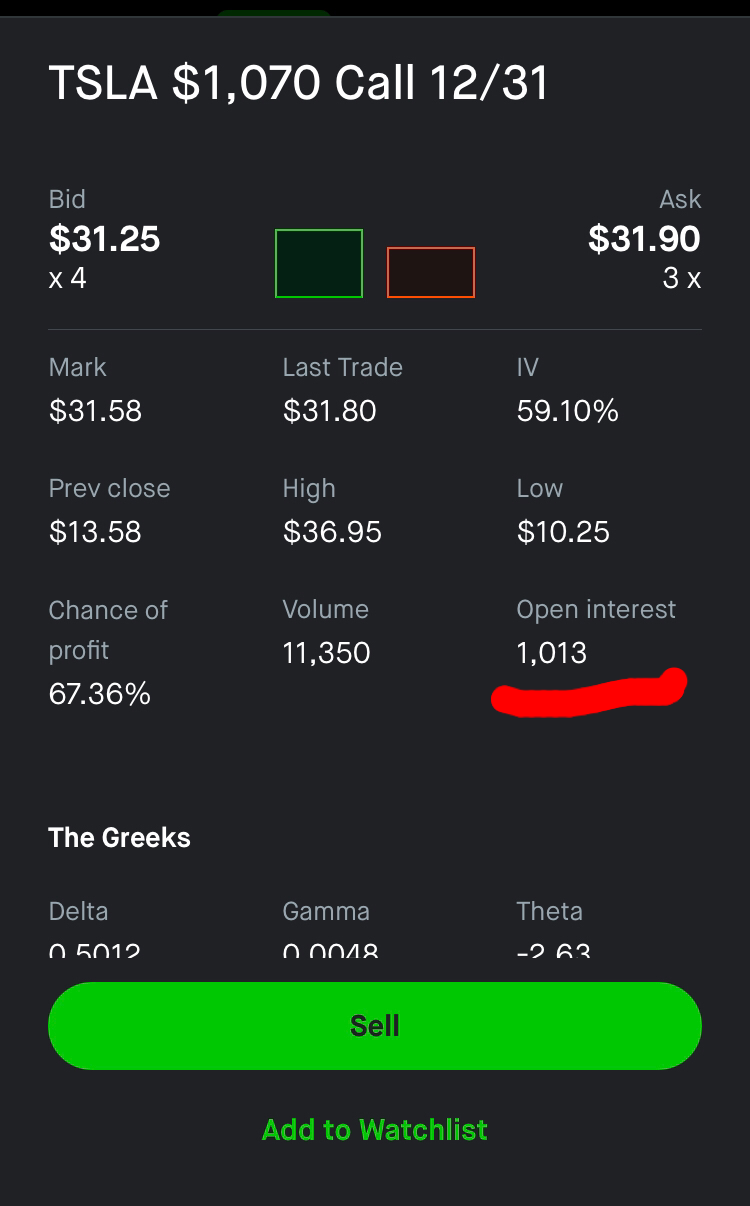Image resolution: width=750 pixels, height=1206 pixels.
Task: Tap the Theta label
Action: pyautogui.click(x=549, y=911)
